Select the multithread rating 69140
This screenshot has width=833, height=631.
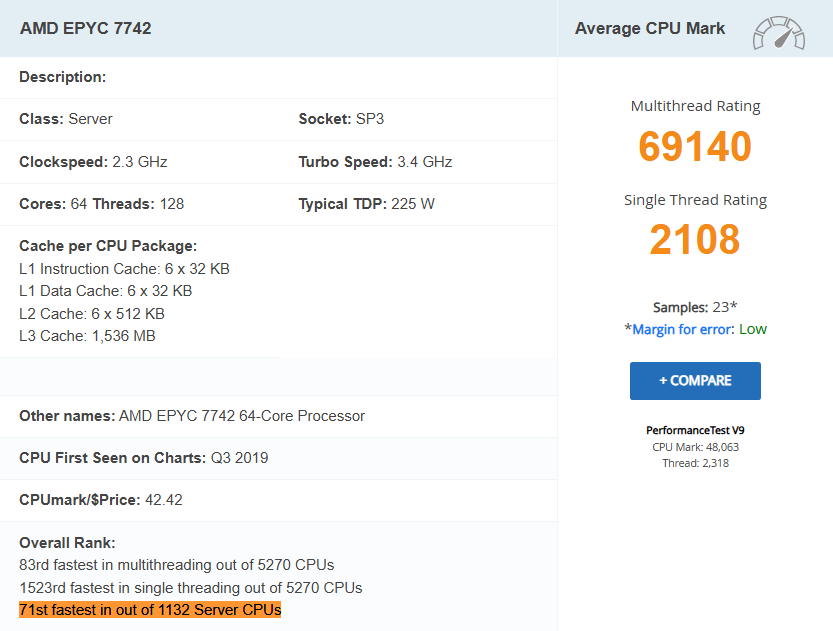(x=695, y=147)
